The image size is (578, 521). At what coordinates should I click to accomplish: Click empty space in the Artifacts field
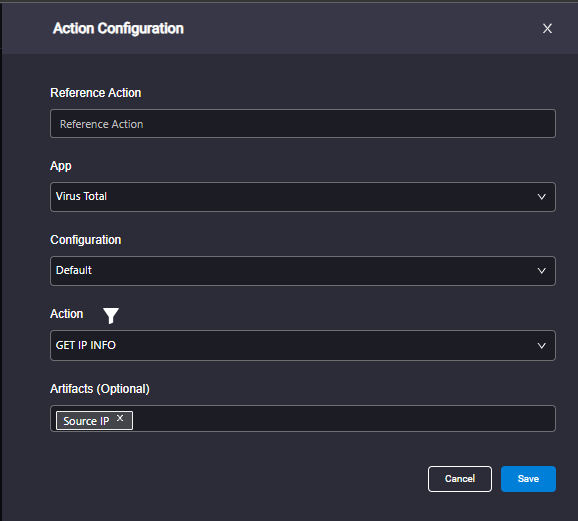(343, 418)
